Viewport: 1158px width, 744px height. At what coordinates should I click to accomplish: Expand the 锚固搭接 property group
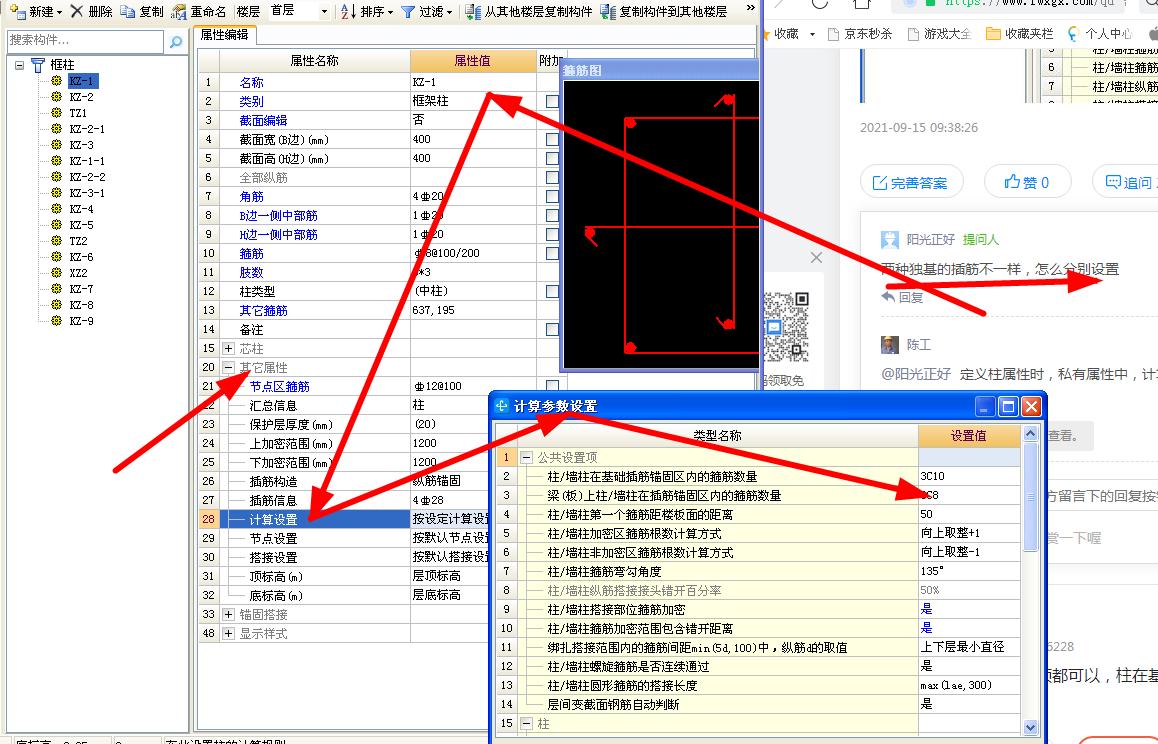[228, 614]
